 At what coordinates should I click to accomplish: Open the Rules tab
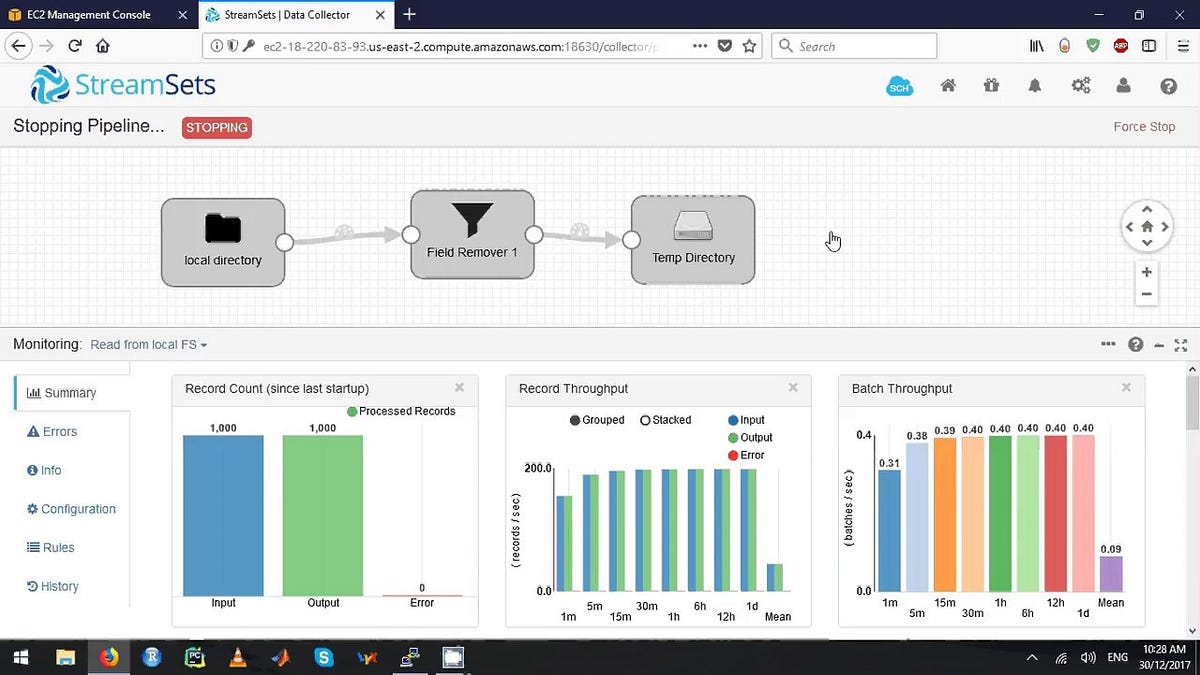(51, 548)
